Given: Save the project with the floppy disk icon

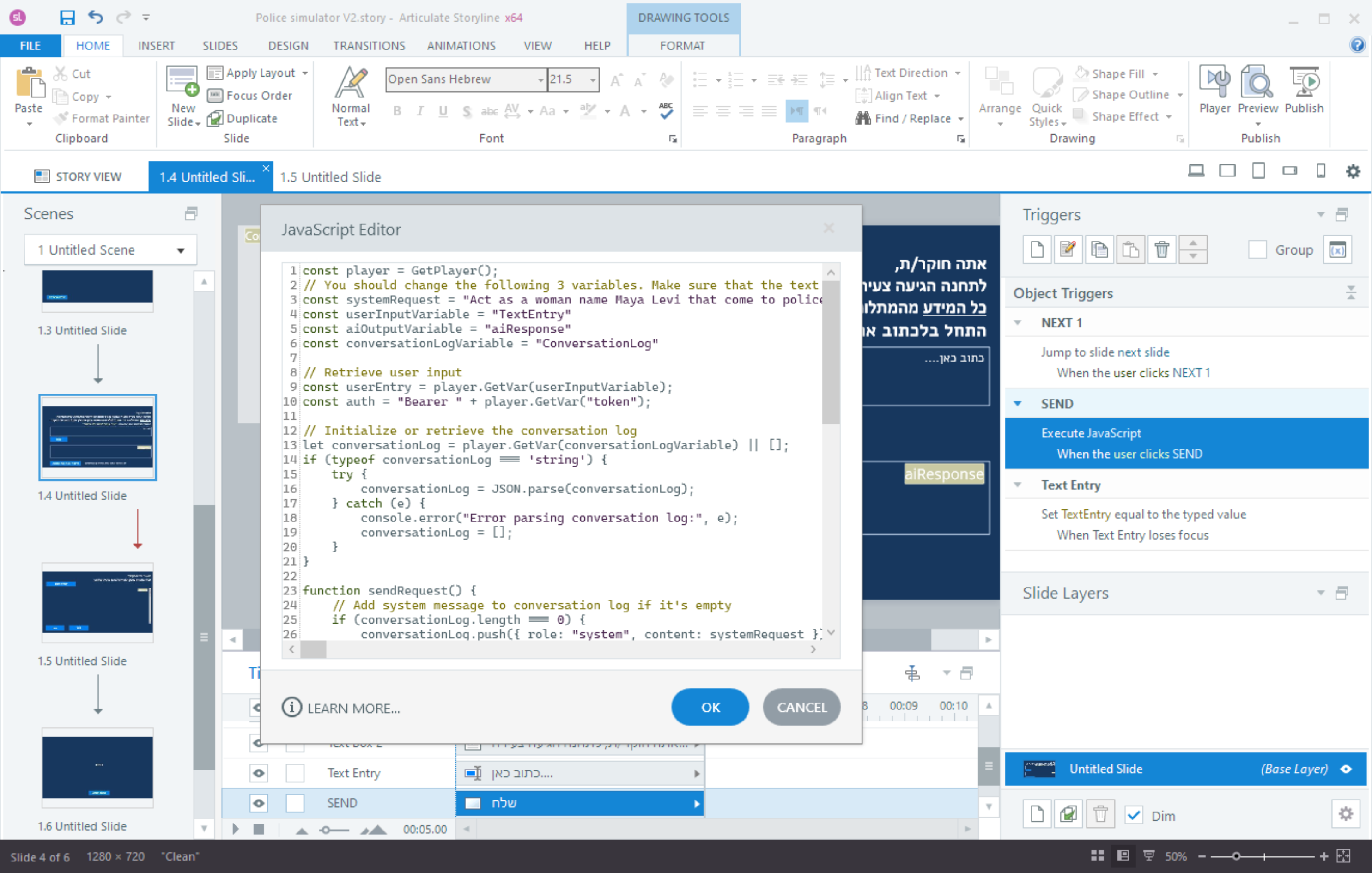Looking at the screenshot, I should 67,17.
